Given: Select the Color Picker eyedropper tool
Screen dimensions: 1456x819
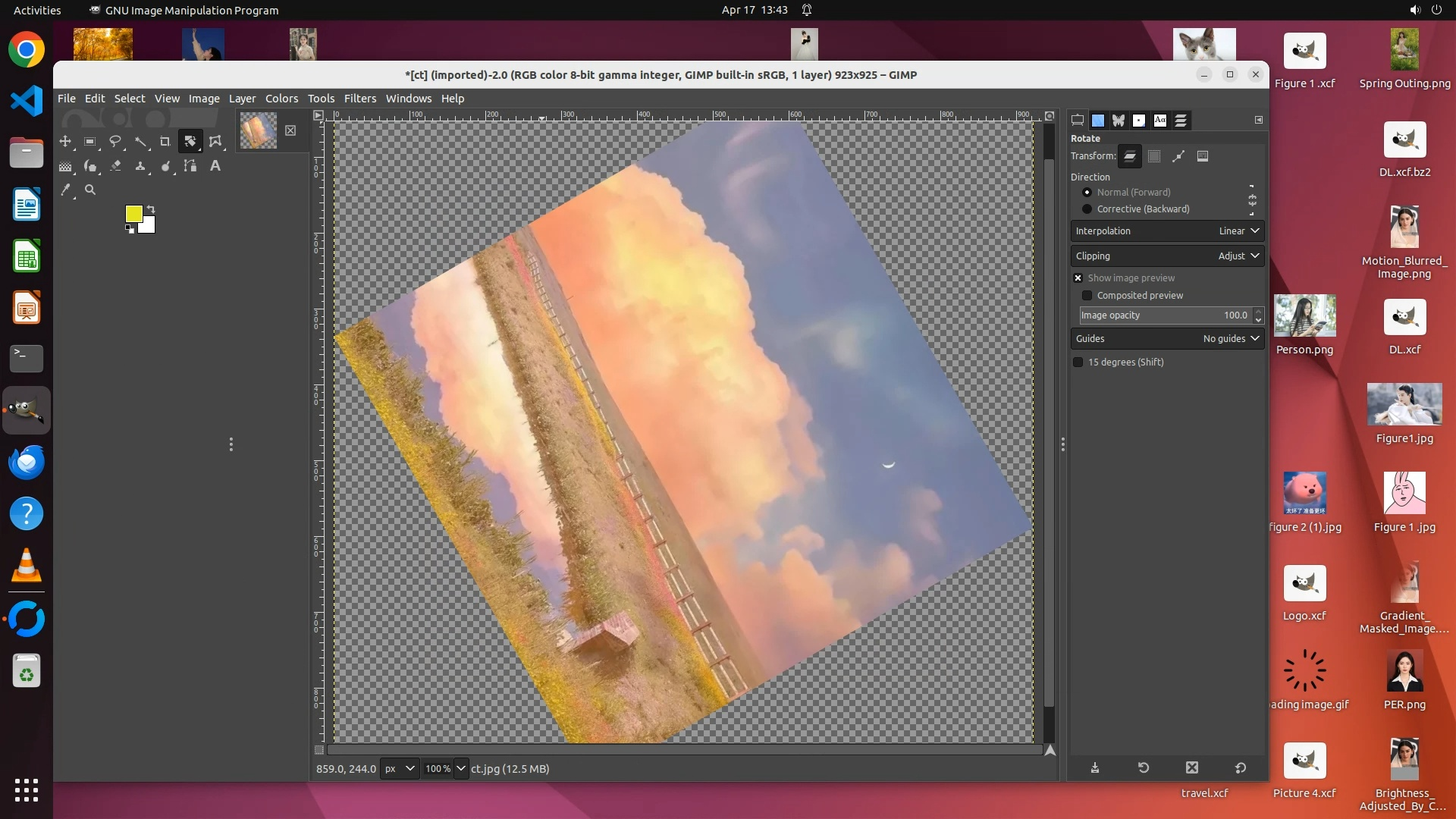Looking at the screenshot, I should (65, 190).
